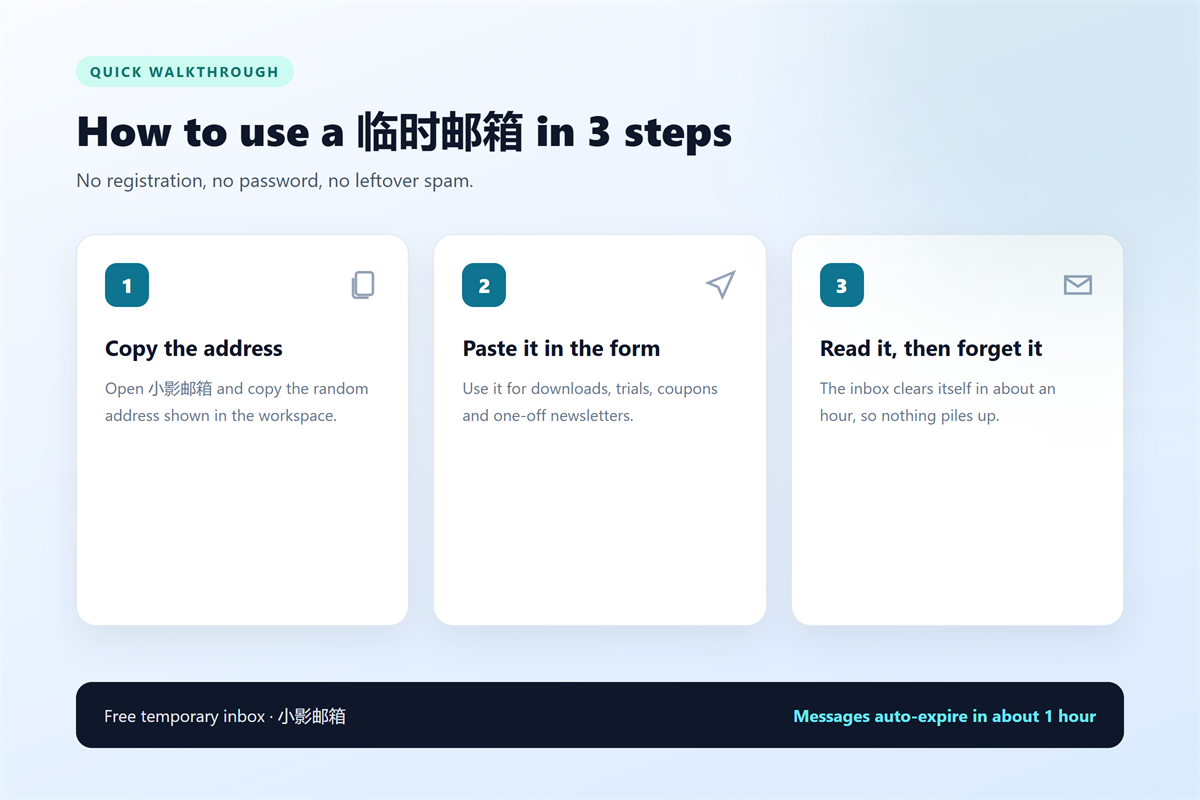Image resolution: width=1200 pixels, height=800 pixels.
Task: Click the copy icon in step 1 card
Action: pyautogui.click(x=363, y=285)
